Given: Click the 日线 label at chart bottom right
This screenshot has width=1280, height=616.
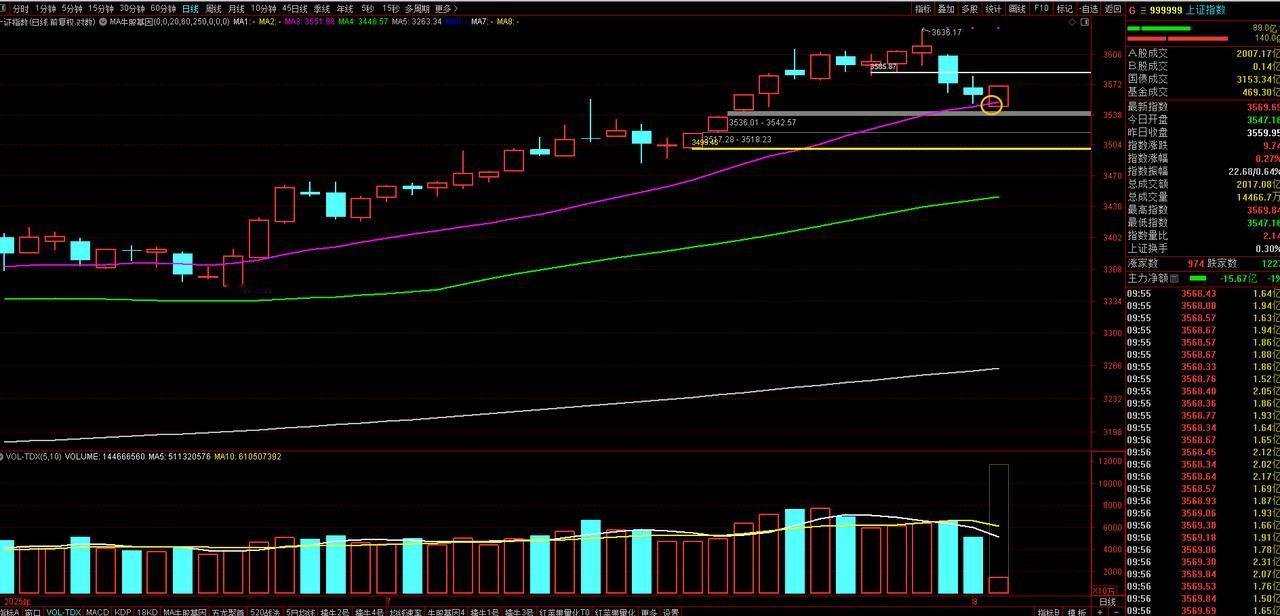Looking at the screenshot, I should pyautogui.click(x=1107, y=602).
